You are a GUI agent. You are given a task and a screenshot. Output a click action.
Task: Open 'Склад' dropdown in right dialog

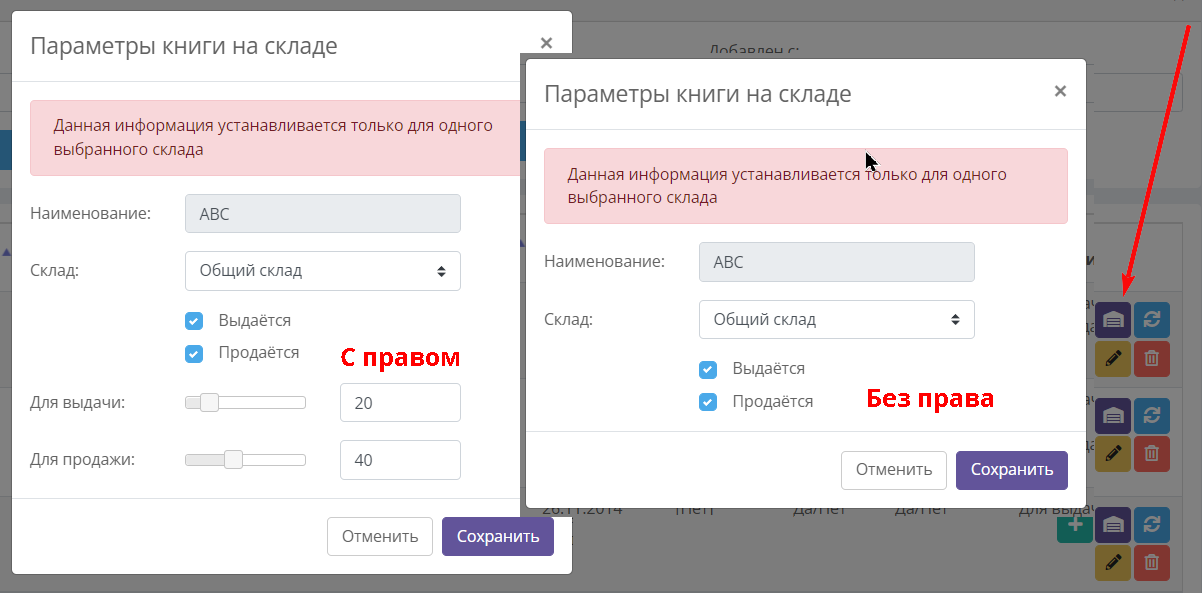click(x=837, y=320)
